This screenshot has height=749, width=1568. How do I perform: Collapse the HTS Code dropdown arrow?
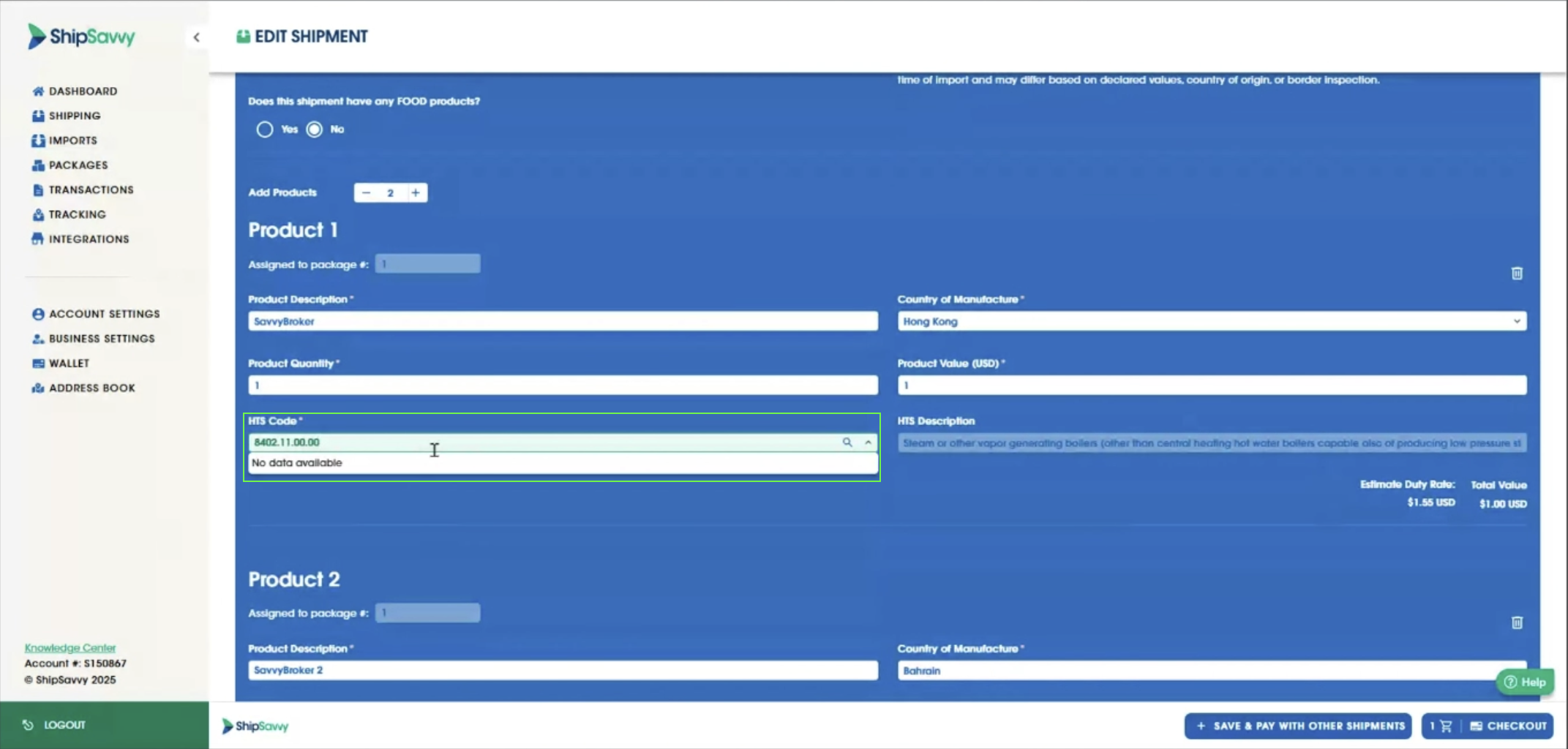(x=868, y=443)
